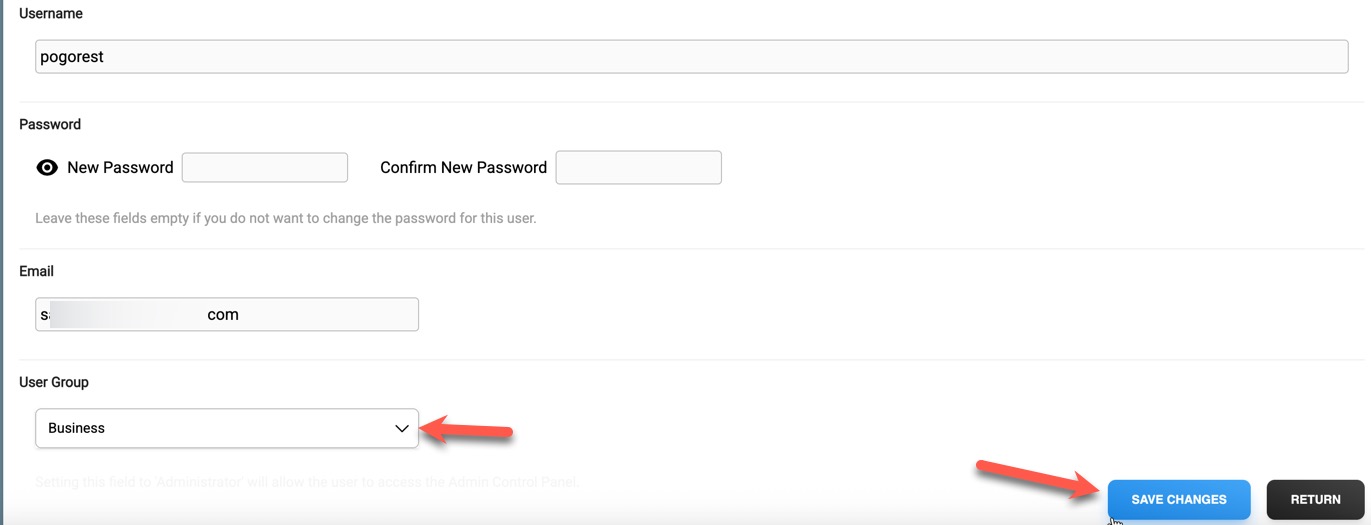
Task: Click the User Group section label
Action: coord(54,382)
